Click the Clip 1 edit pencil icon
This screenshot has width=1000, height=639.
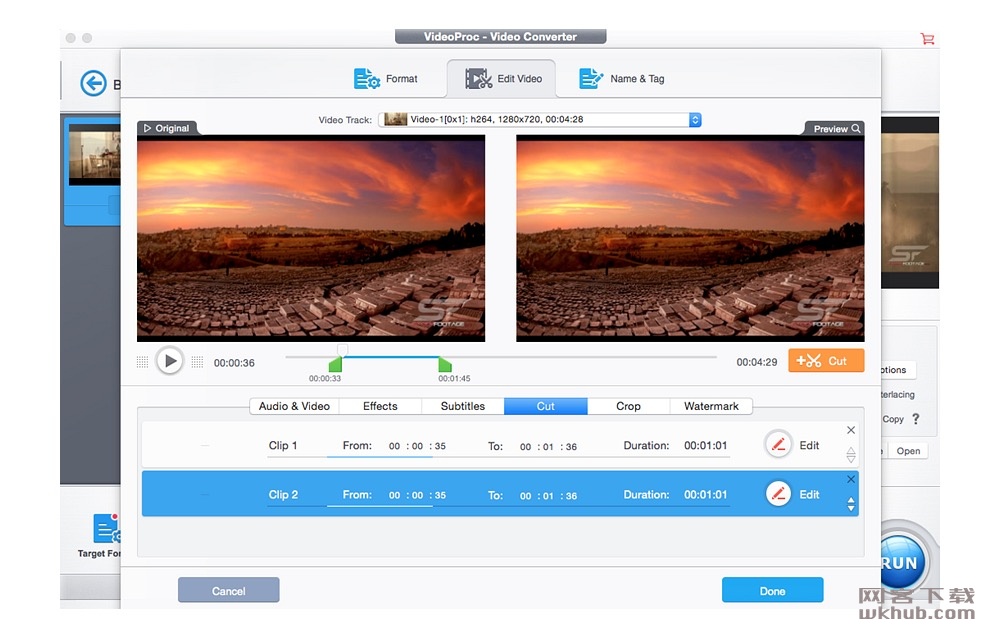tap(778, 444)
